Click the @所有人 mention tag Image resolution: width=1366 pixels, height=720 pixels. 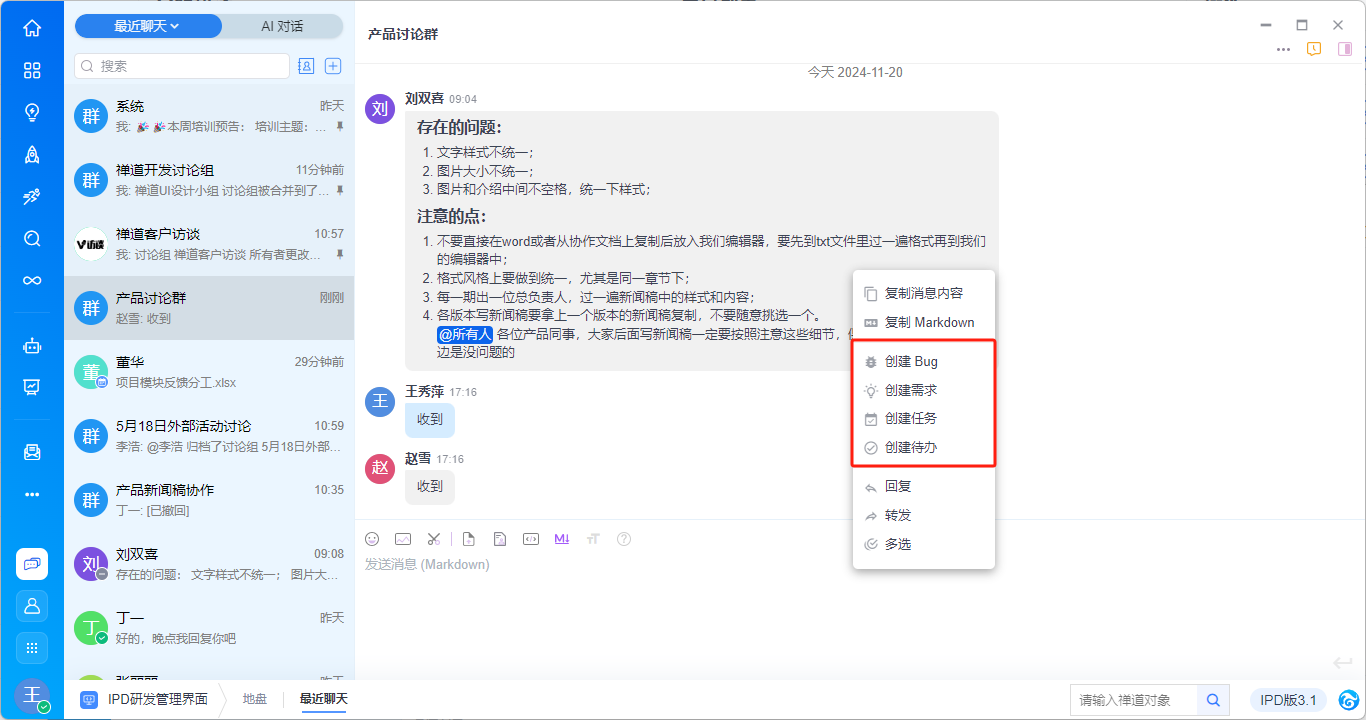pos(465,335)
